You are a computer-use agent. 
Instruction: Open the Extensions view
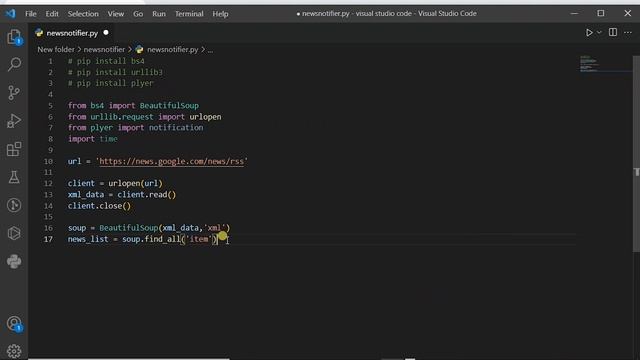14,149
